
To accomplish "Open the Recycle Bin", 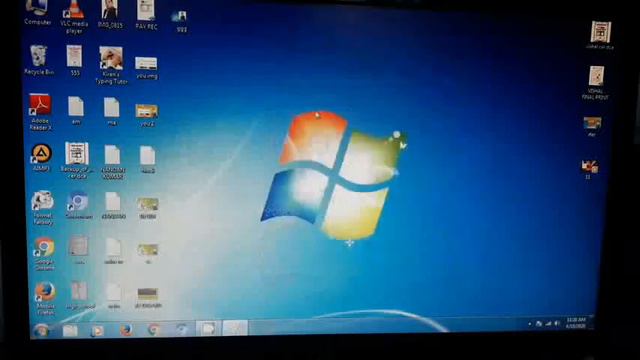I will (x=39, y=60).
